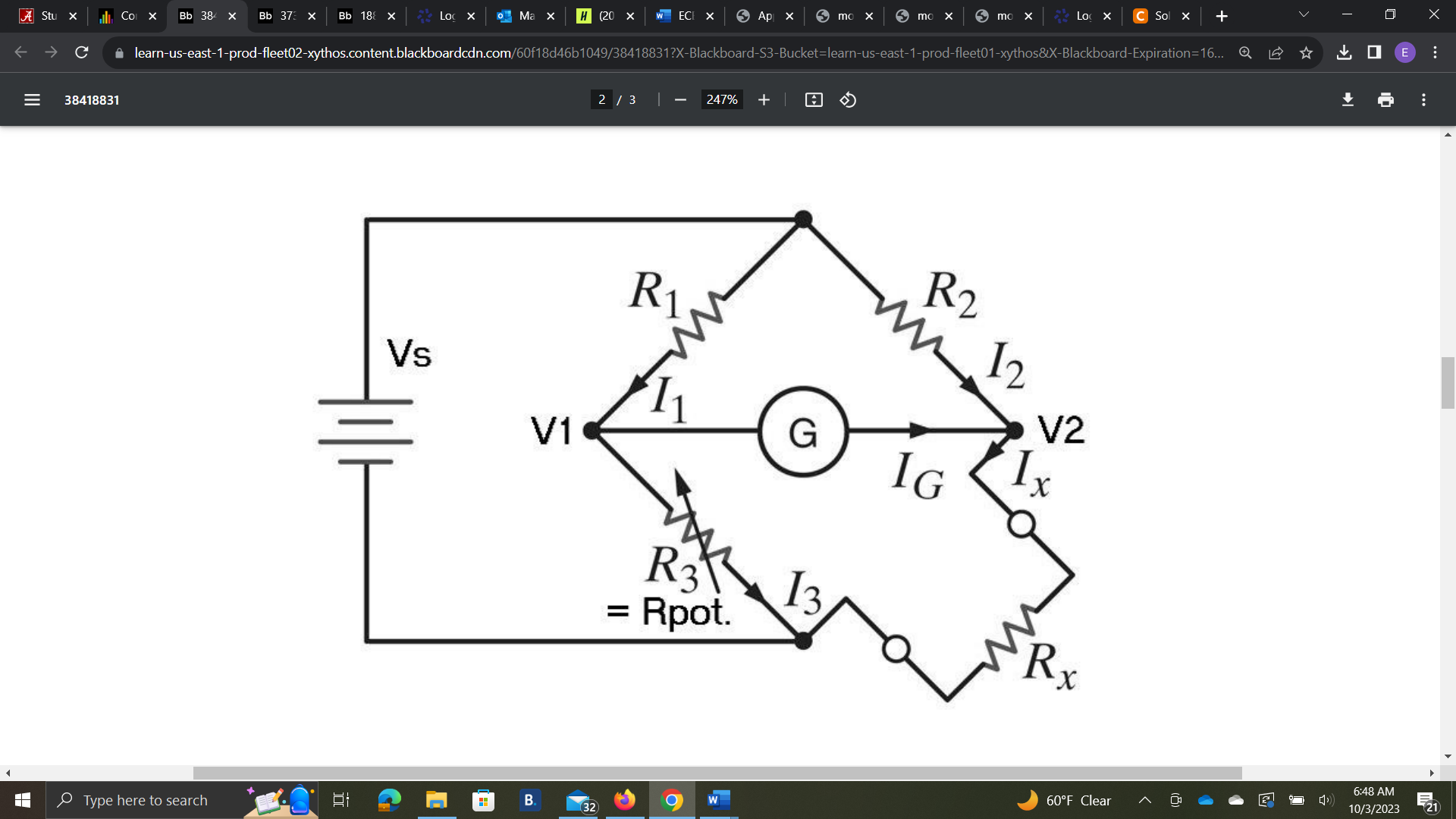Bookmark this page with the star icon
This screenshot has width=1456, height=819.
[1306, 52]
